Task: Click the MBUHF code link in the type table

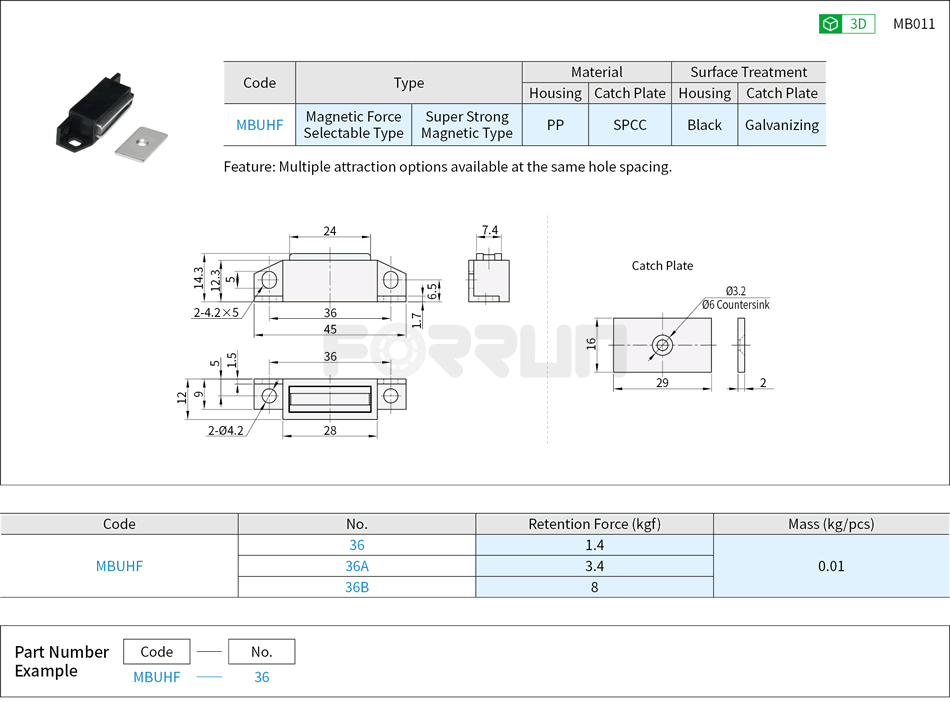Action: click(x=259, y=125)
